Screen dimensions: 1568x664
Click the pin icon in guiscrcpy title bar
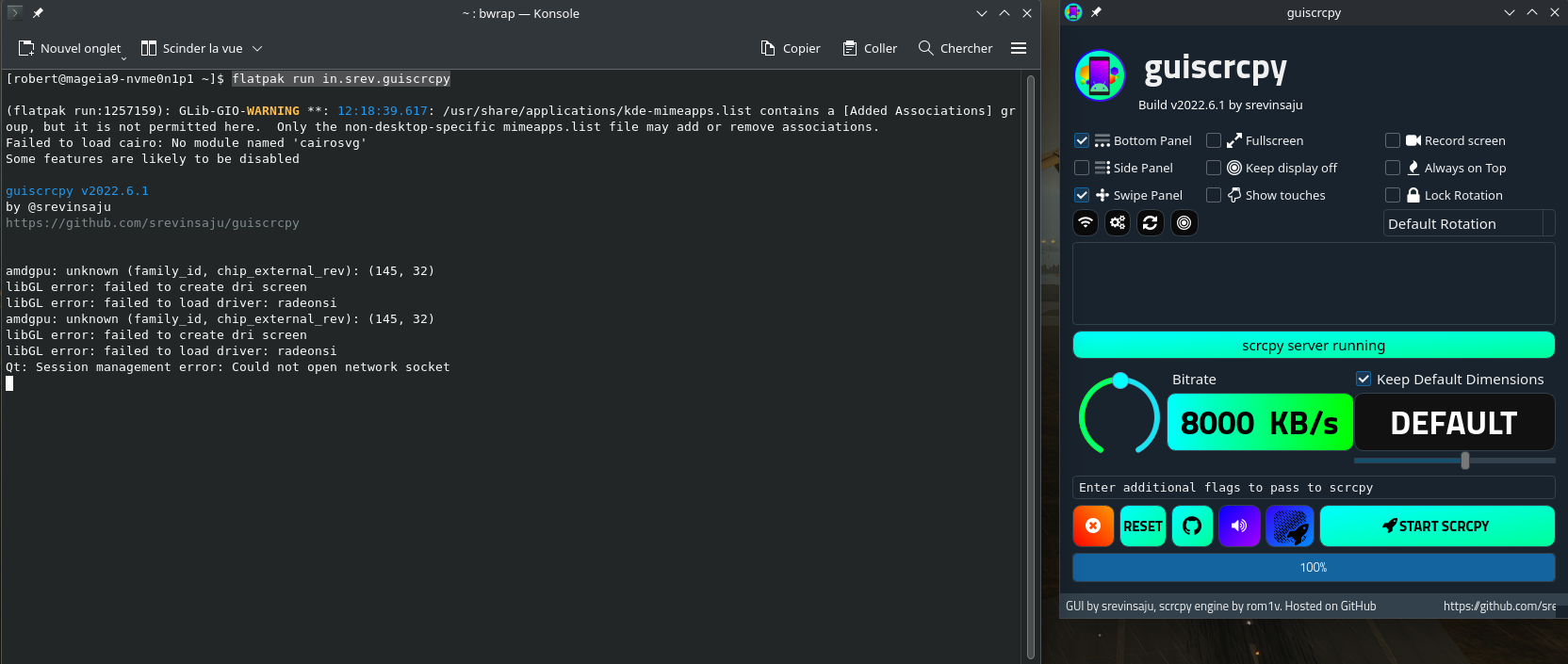[x=1096, y=12]
